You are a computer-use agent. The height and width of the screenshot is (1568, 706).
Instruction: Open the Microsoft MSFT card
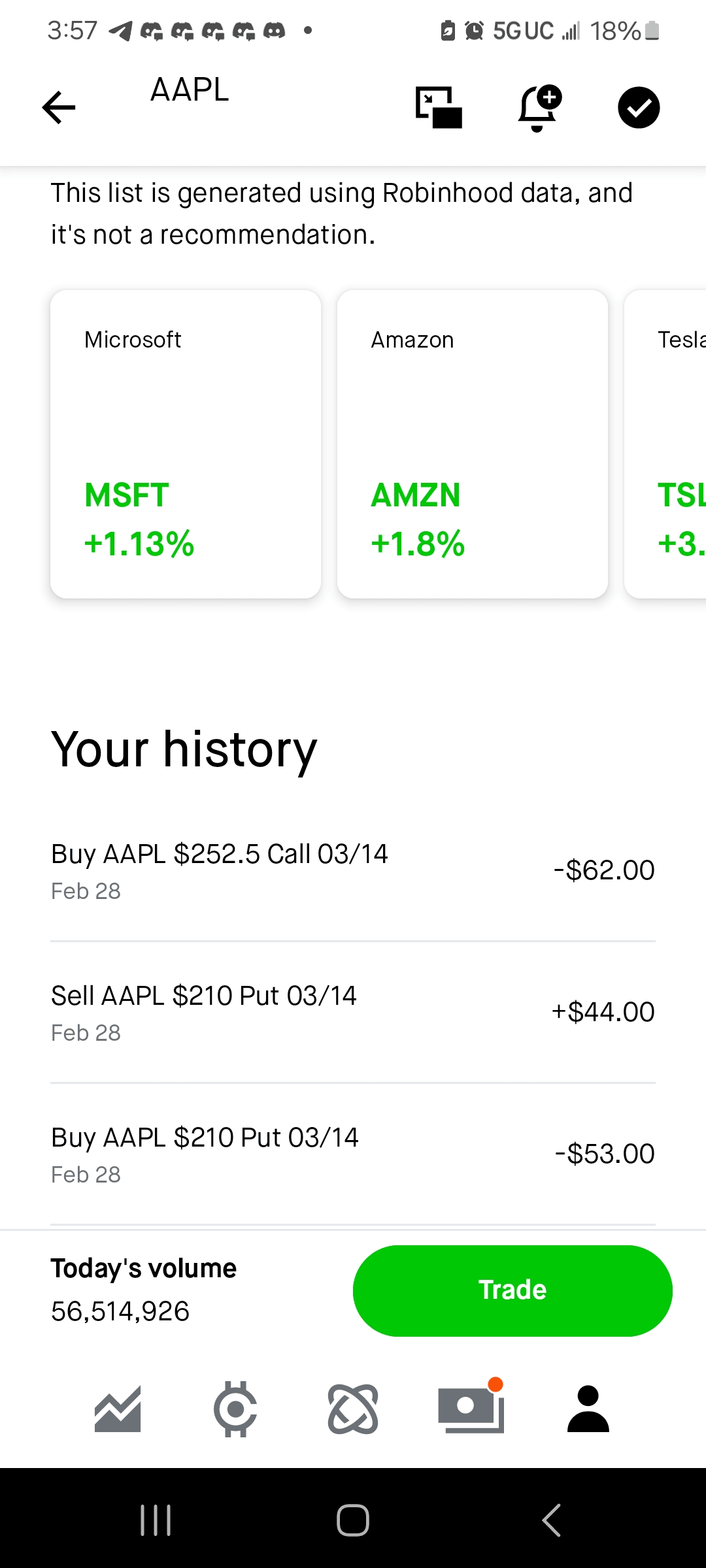(186, 444)
